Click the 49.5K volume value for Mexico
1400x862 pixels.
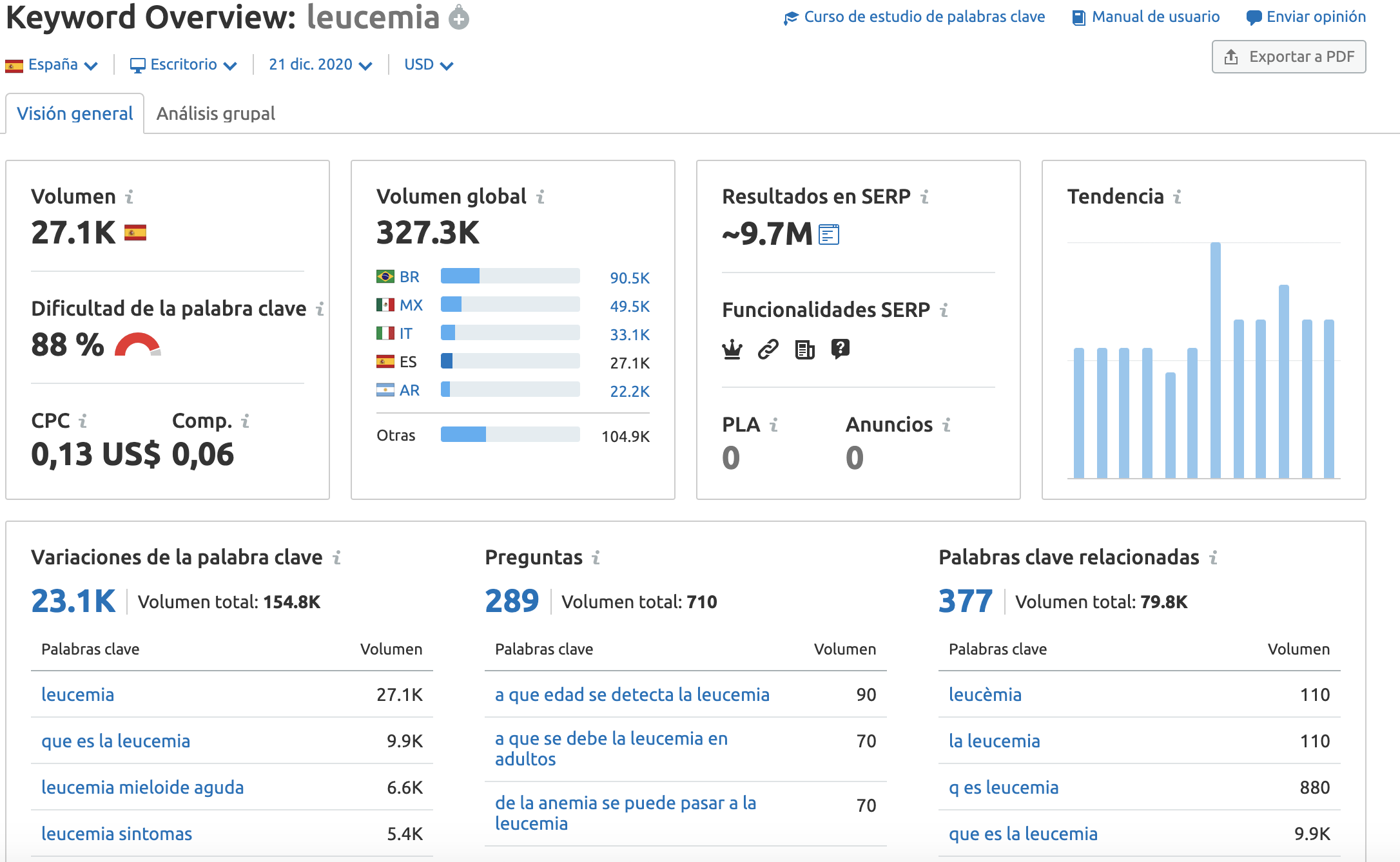click(x=630, y=307)
